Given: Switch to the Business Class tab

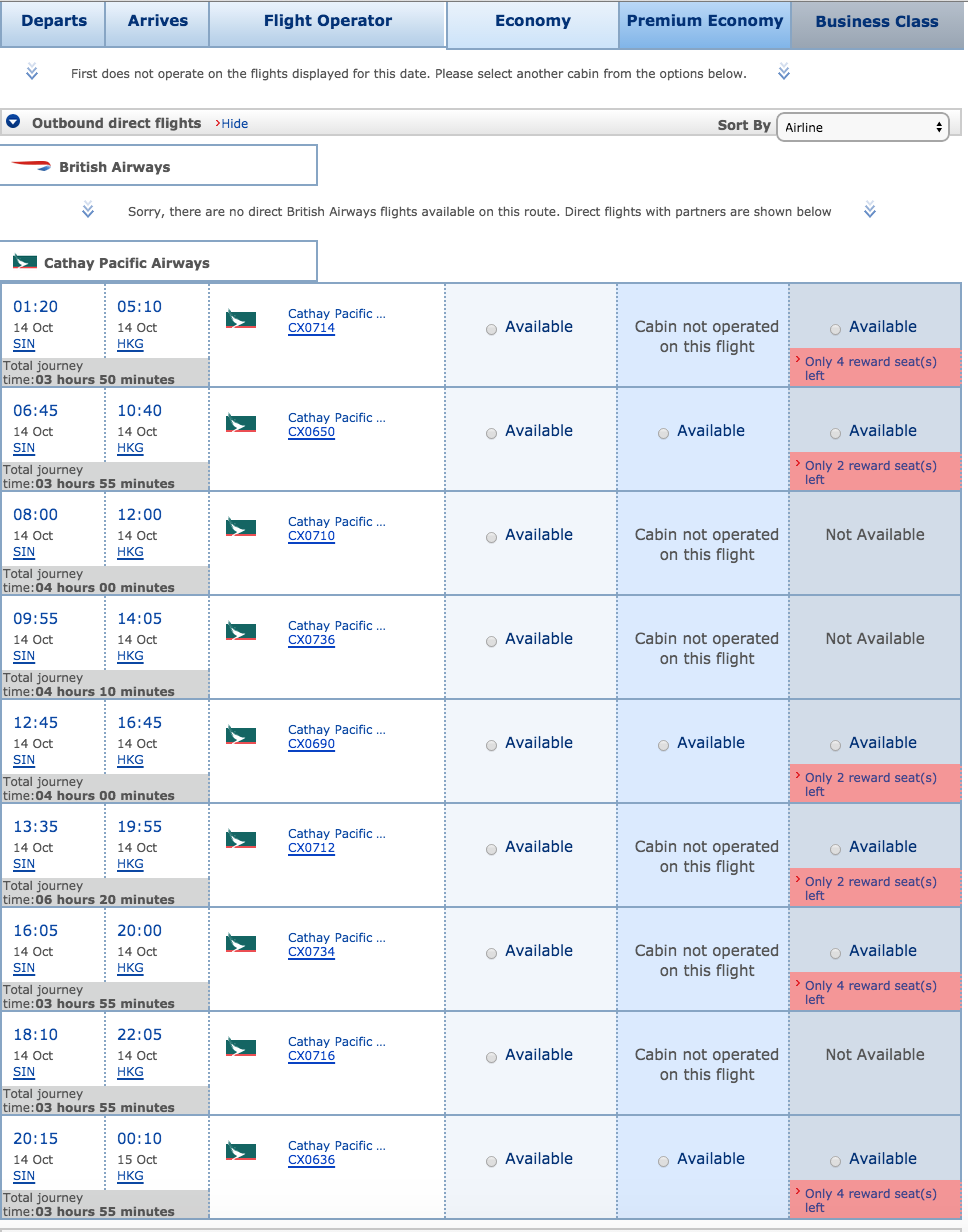Looking at the screenshot, I should (x=877, y=22).
